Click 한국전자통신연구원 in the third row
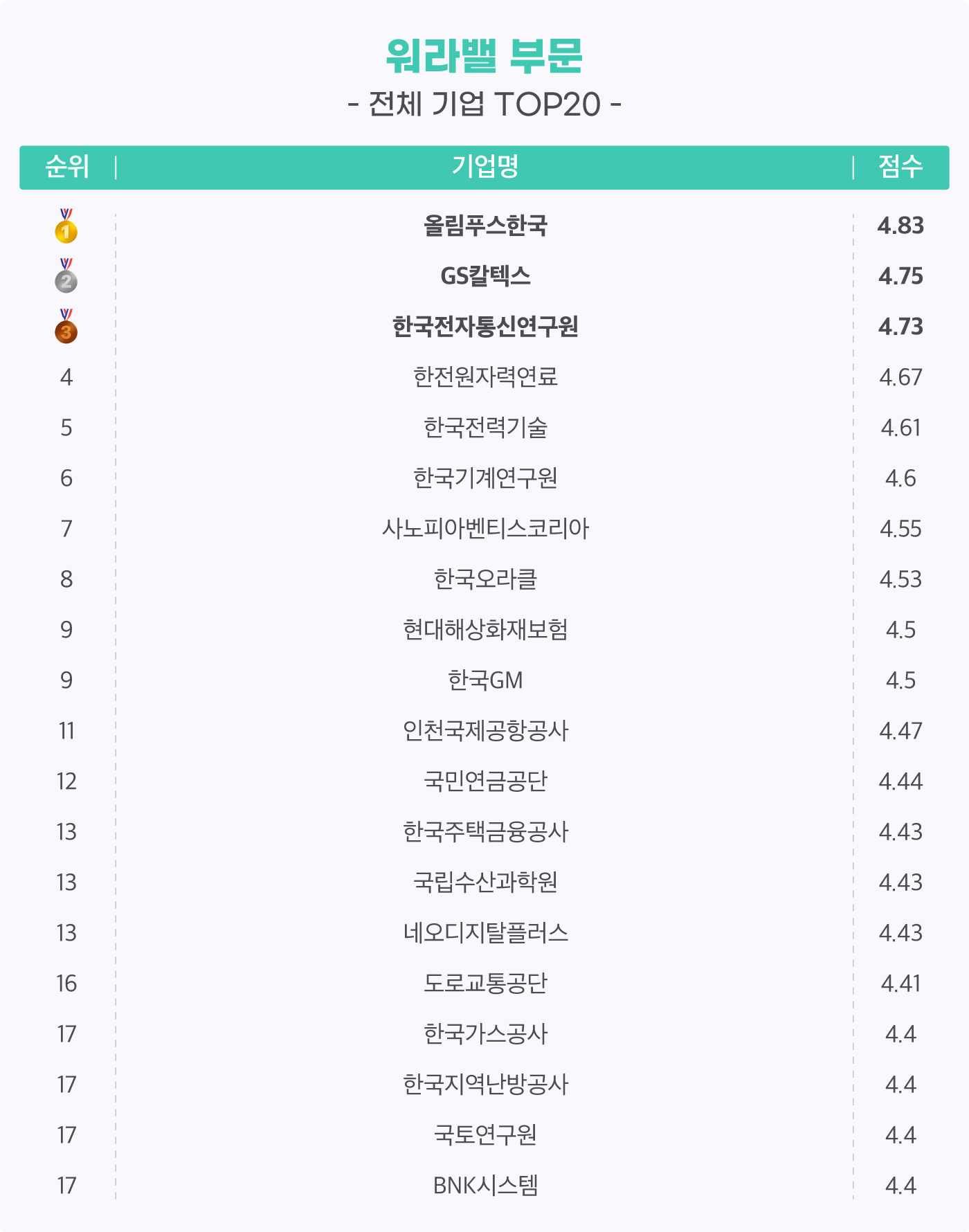Viewport: 969px width, 1232px height. [x=485, y=327]
